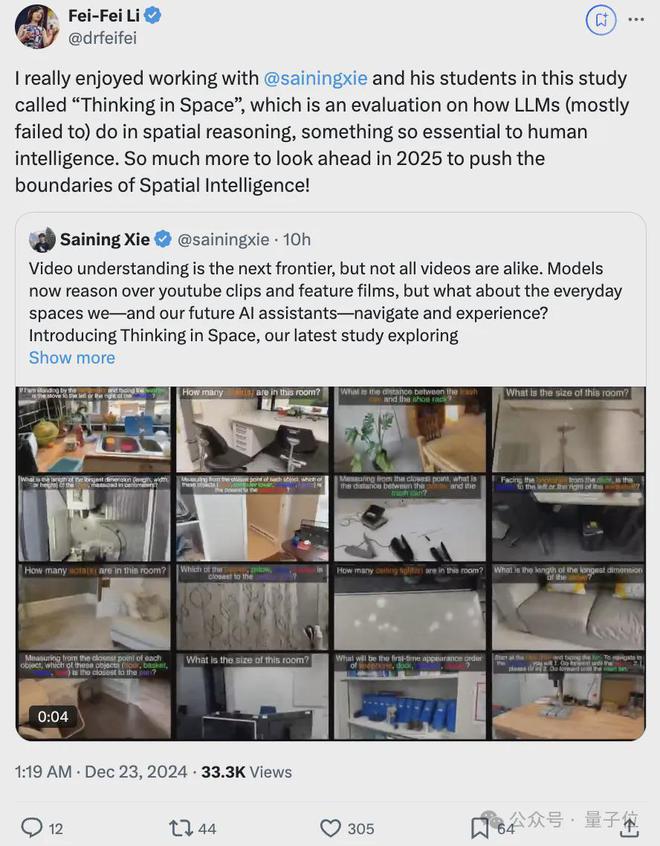Viewport: 660px width, 846px height.
Task: Like the post with the heart icon
Action: coord(330,828)
